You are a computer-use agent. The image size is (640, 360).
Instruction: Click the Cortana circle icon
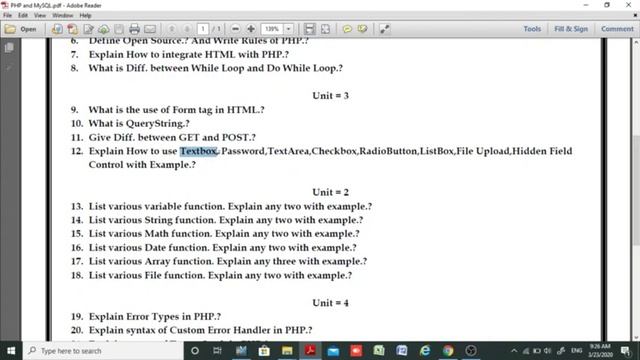[195, 351]
